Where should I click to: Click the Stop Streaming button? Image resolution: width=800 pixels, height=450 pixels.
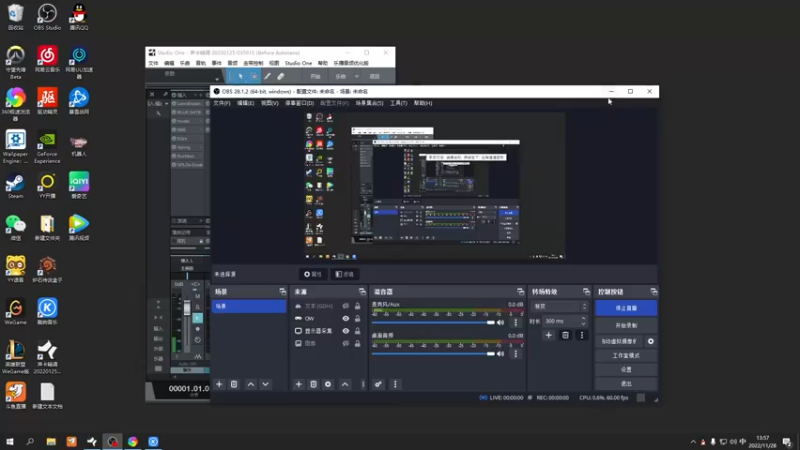[626, 308]
